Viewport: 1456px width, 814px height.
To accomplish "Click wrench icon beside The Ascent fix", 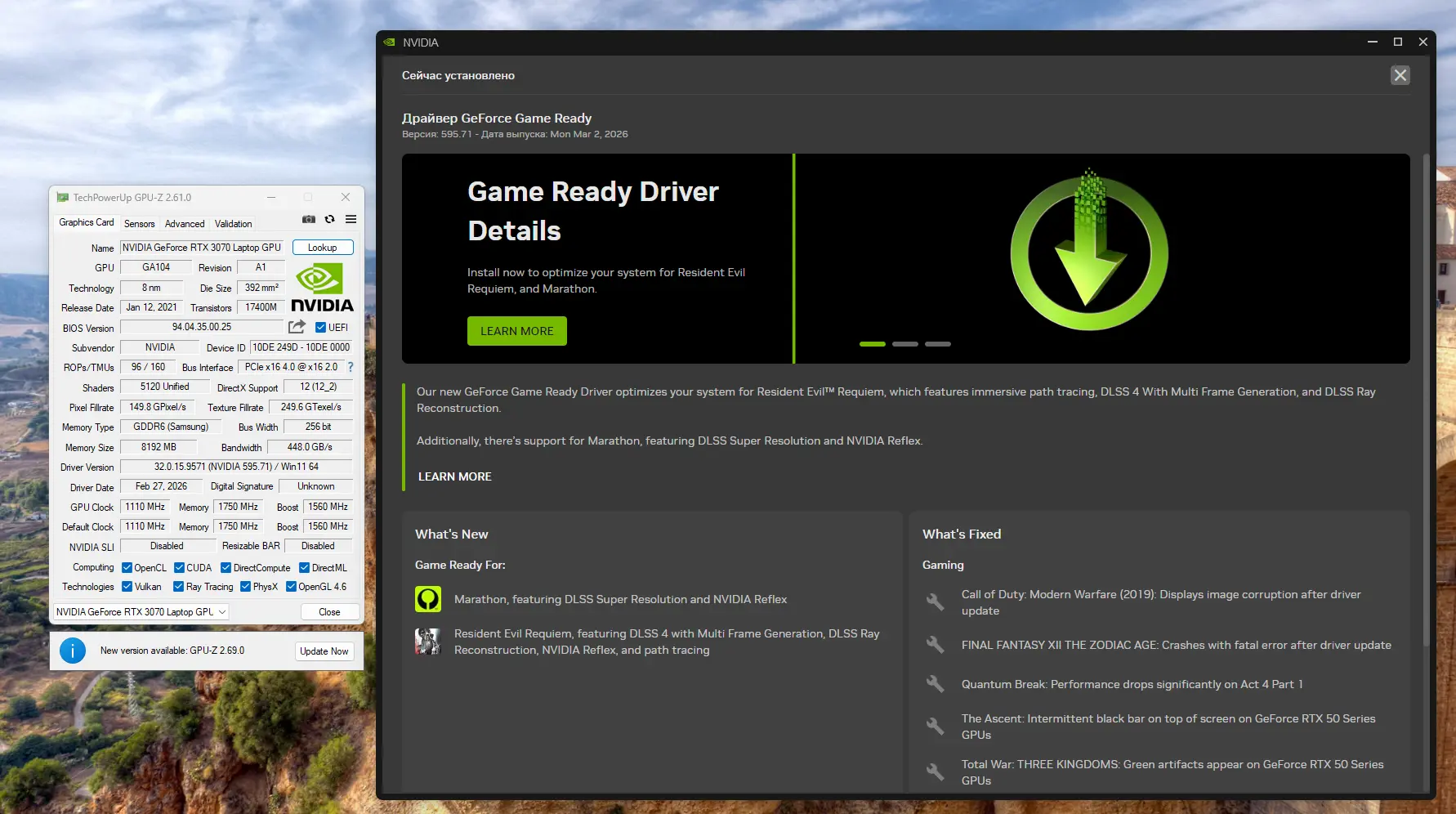I will click(936, 727).
